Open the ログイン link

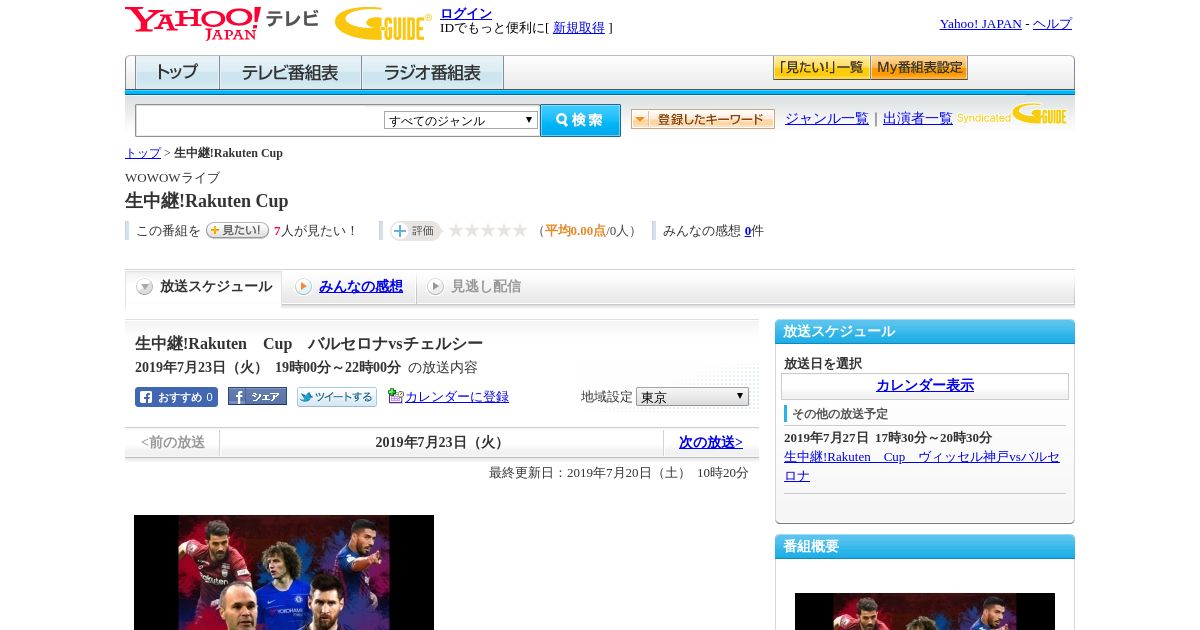pos(466,13)
